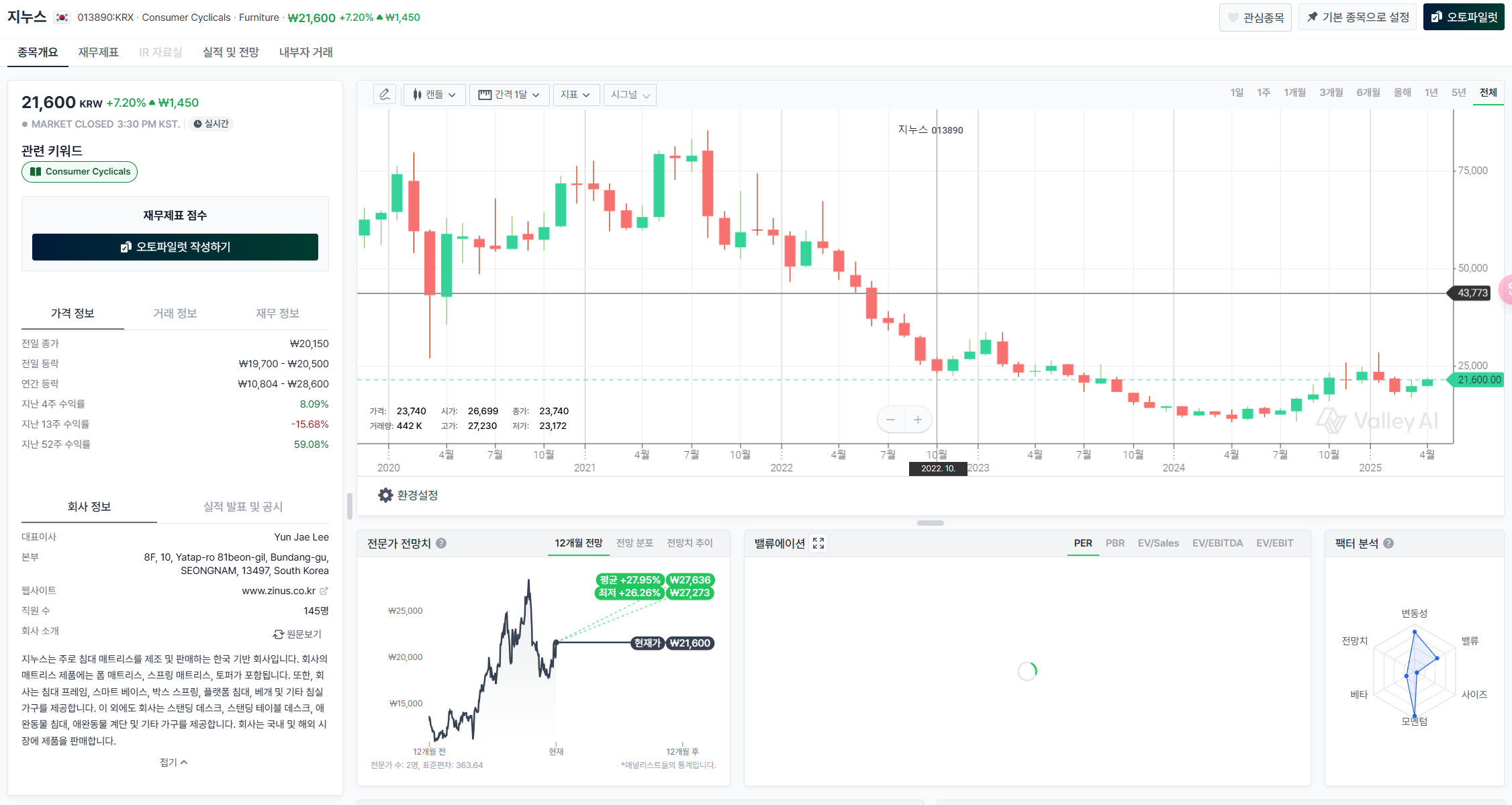Expand the 밸류에이션 fullscreen icon
The image size is (1512, 805).
coord(818,543)
